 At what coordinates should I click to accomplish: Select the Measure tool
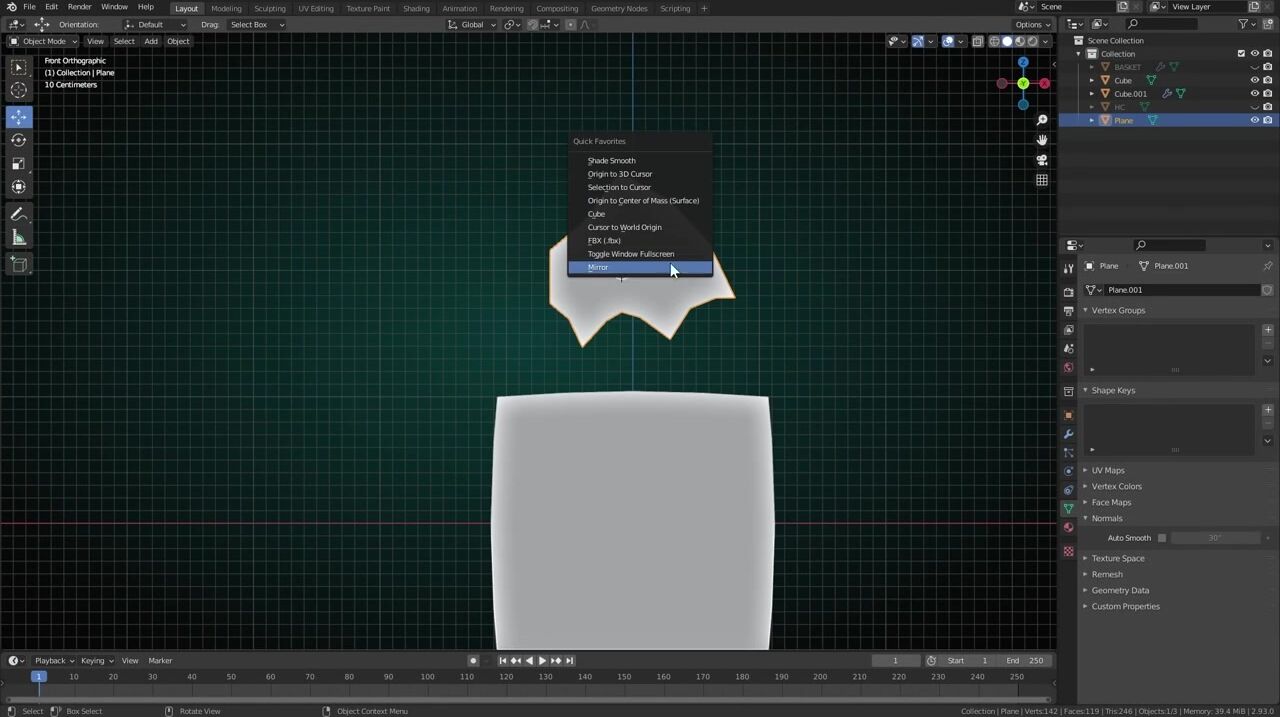click(x=18, y=237)
